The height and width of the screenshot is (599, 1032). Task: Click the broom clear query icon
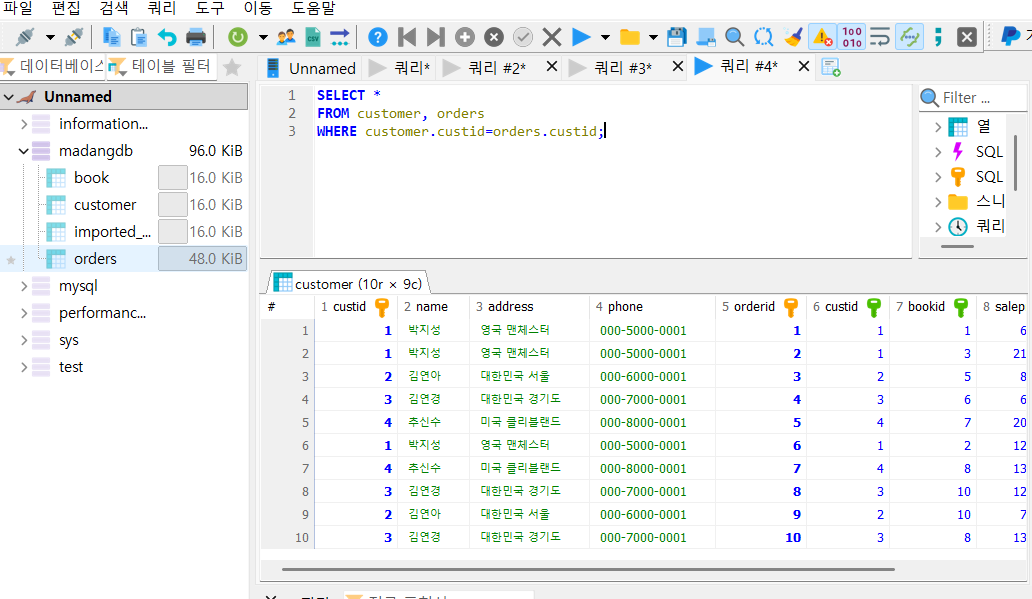tap(793, 37)
